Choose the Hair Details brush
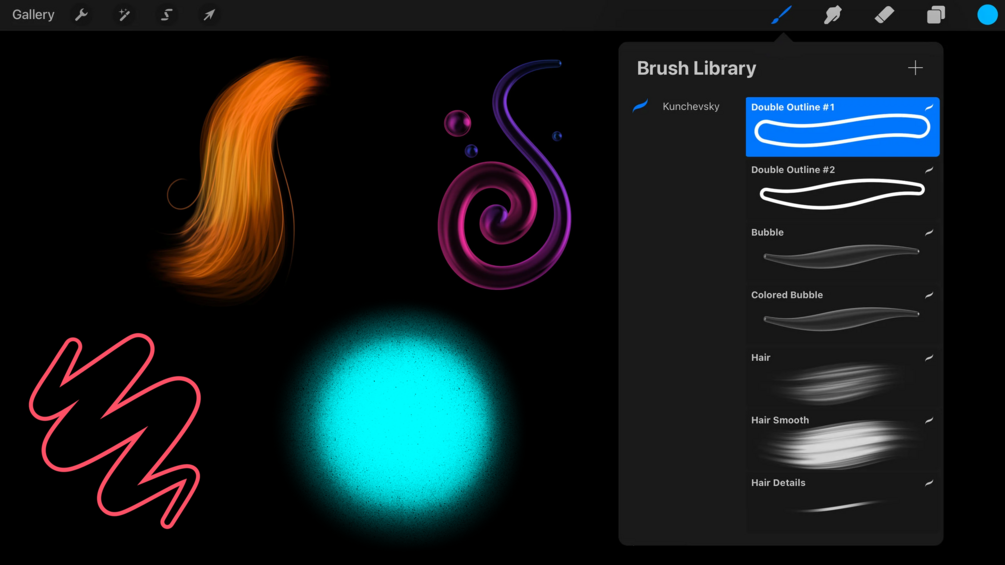Screen dimensions: 1005x565 (842, 503)
